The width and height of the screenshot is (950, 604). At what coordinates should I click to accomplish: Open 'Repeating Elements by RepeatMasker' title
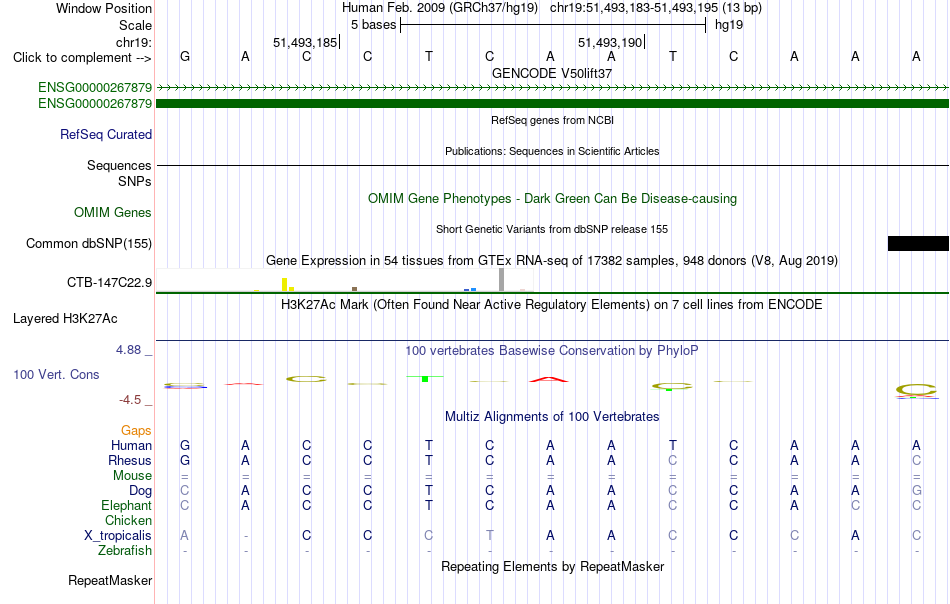[552, 567]
